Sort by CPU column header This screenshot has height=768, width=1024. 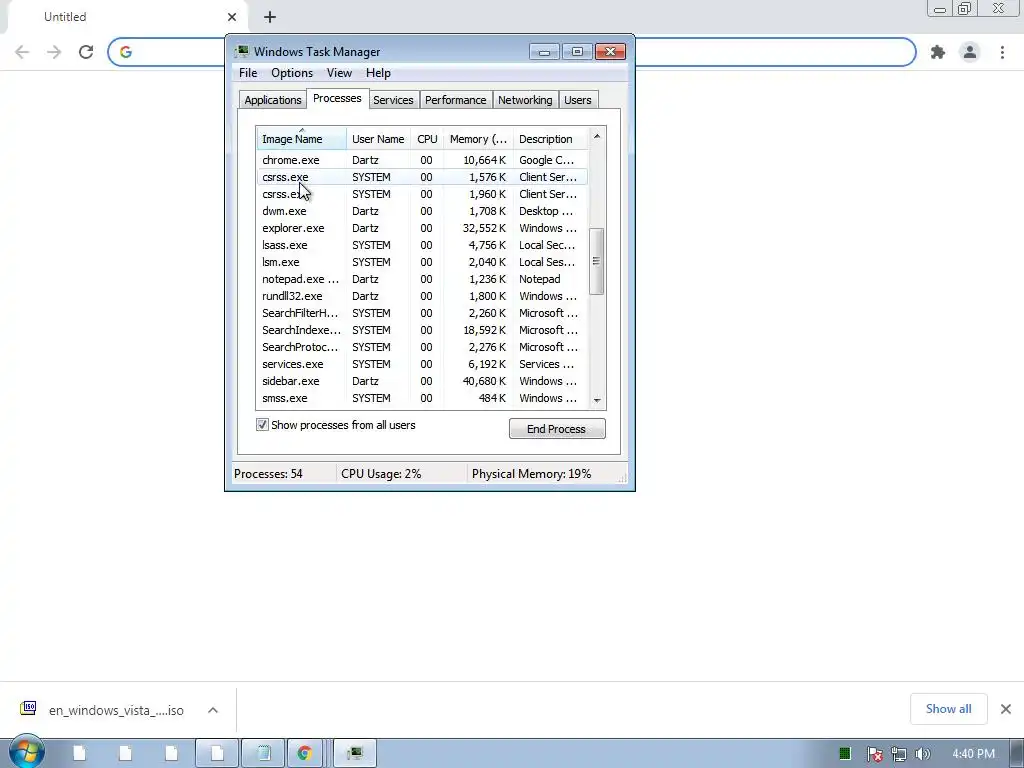[427, 139]
